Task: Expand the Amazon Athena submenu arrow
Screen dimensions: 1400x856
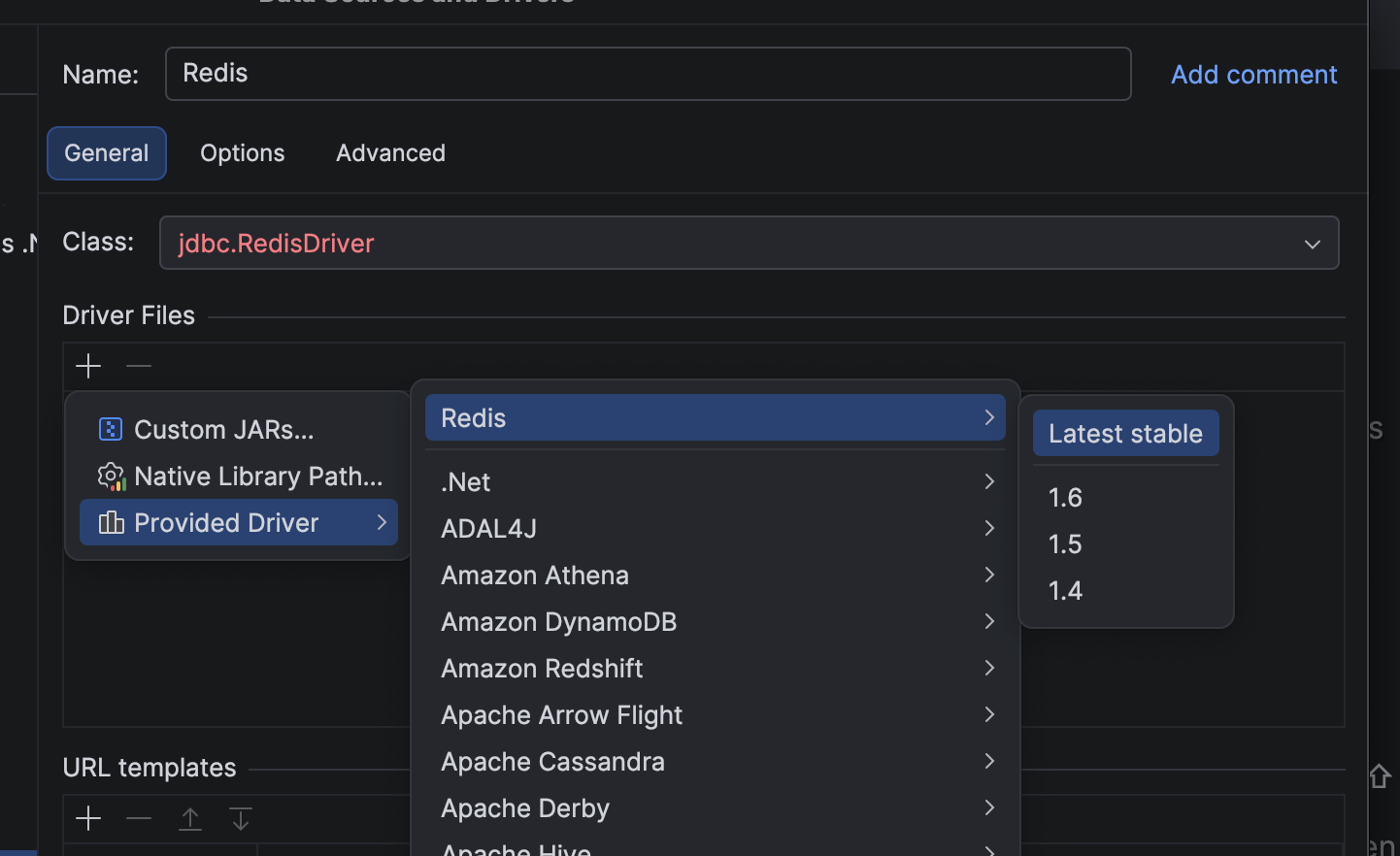Action: (989, 575)
